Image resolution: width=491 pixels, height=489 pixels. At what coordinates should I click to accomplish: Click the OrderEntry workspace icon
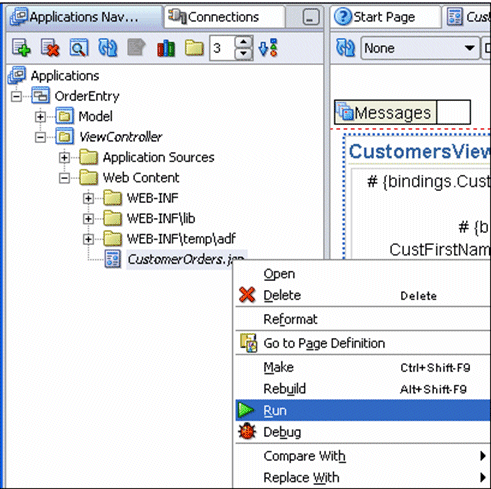41,96
